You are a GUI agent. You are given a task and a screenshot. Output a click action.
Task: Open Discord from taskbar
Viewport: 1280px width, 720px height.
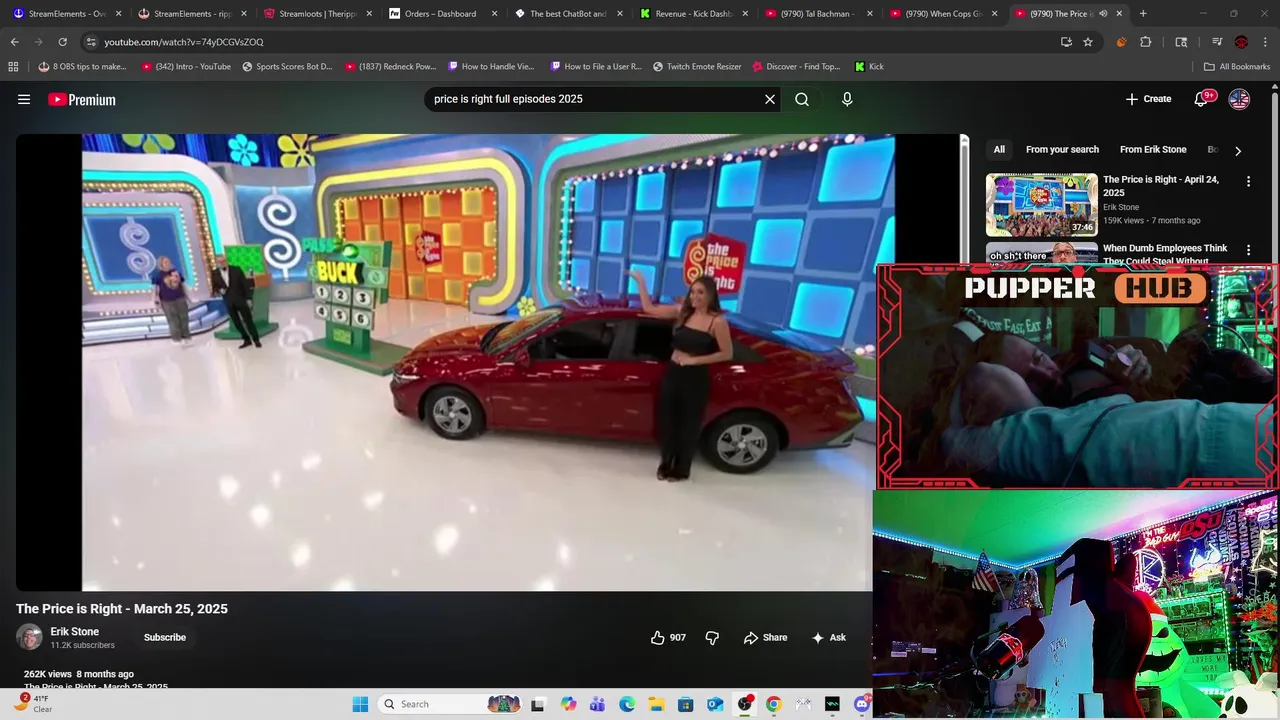pos(862,704)
